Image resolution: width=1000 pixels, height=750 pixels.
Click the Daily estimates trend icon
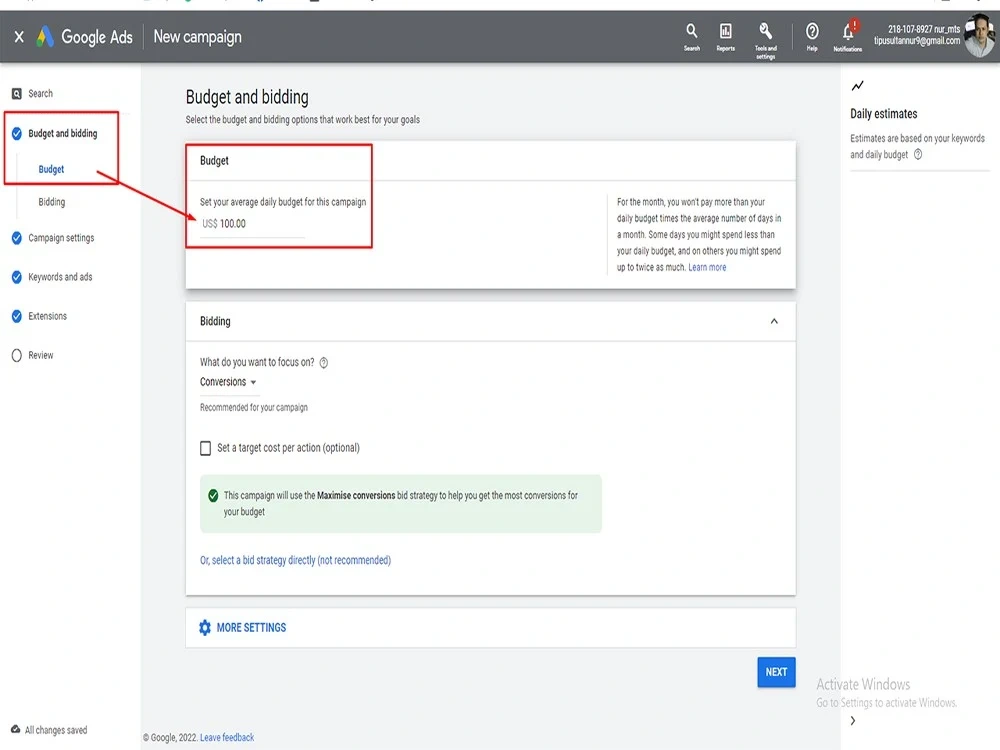click(858, 85)
